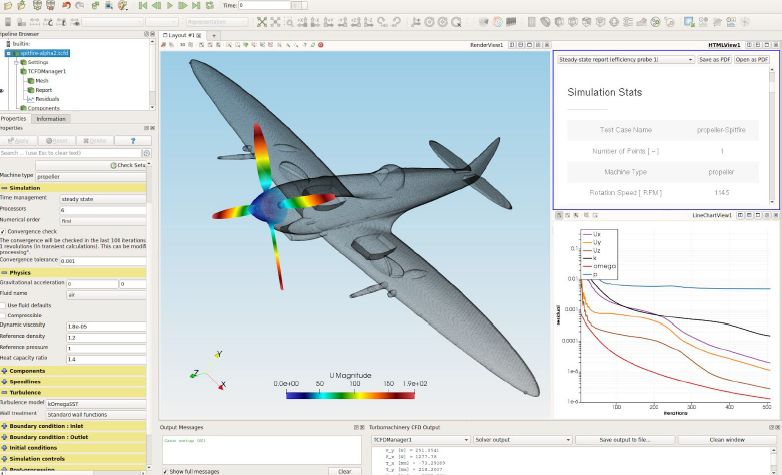
Task: Click the Edit Color Map icon
Action: click(21, 21)
